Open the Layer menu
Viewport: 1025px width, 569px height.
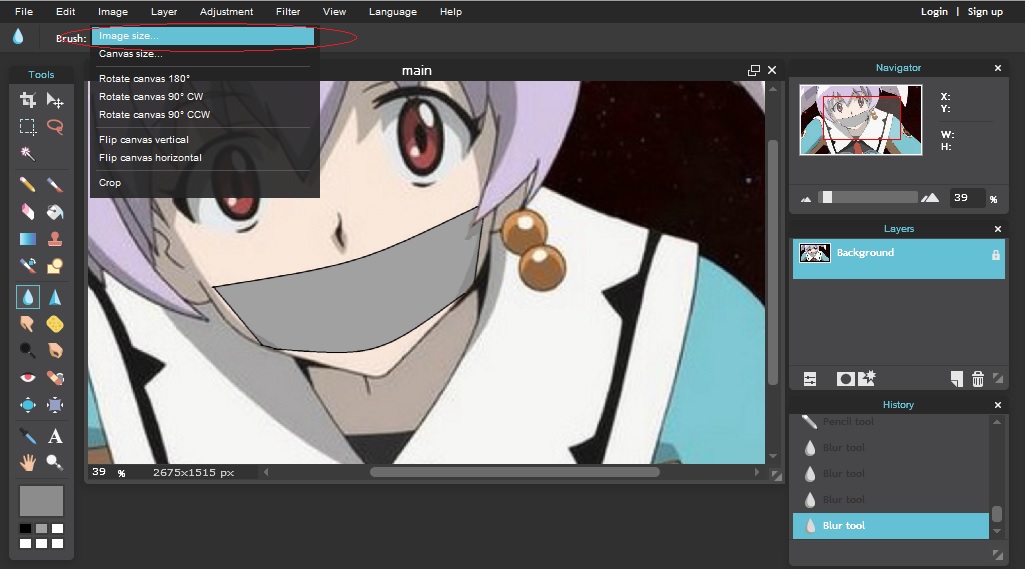click(x=163, y=11)
